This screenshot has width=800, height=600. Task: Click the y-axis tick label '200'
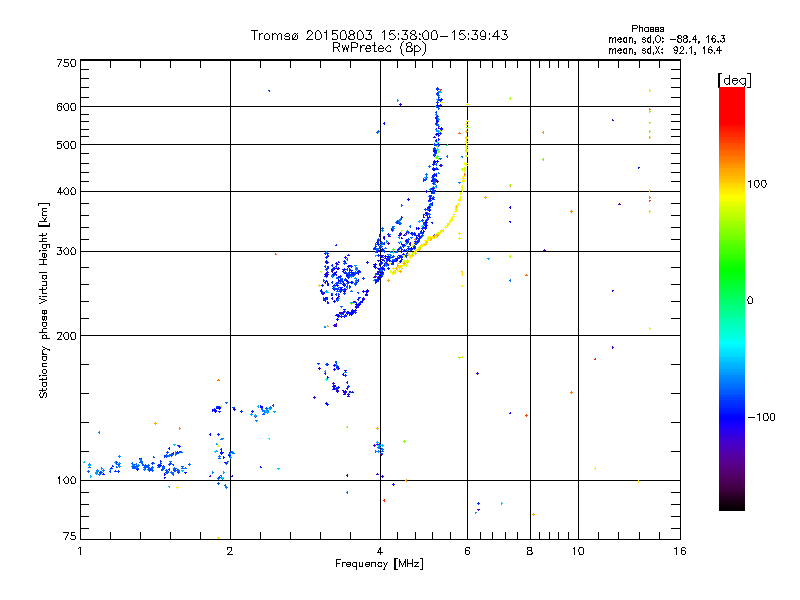point(66,336)
